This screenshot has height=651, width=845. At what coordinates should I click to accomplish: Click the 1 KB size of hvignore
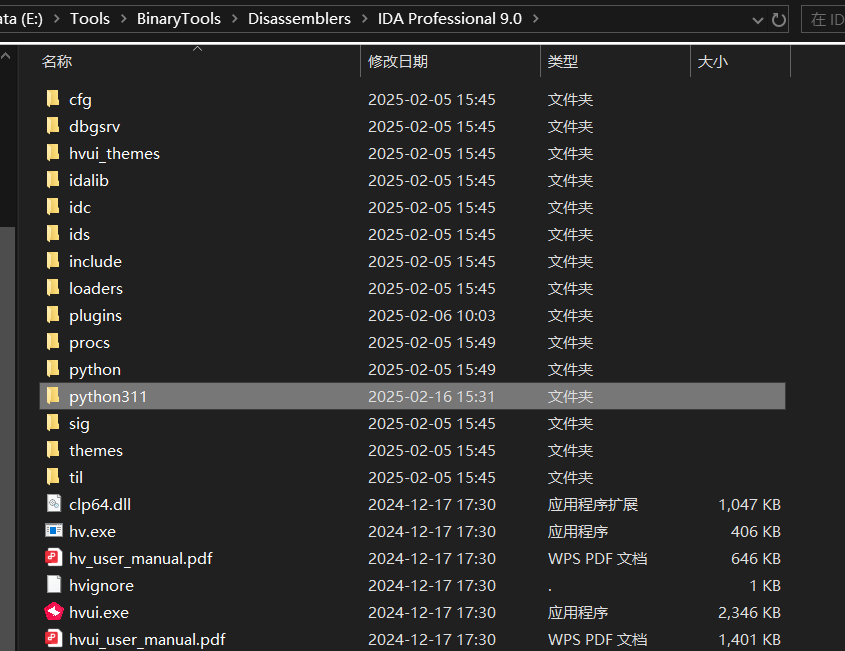point(765,585)
